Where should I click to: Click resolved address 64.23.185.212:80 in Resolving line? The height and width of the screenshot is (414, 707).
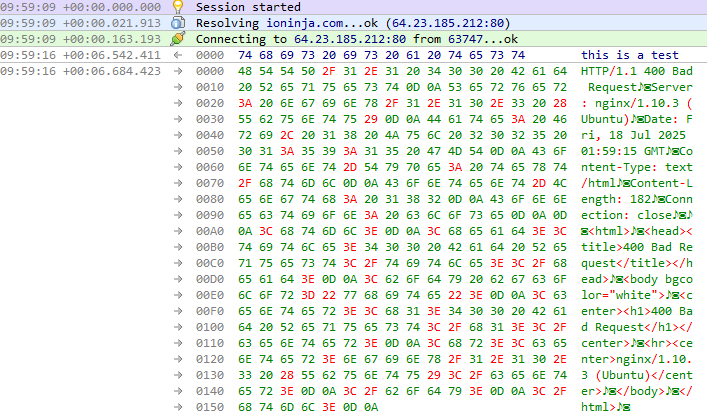448,23
